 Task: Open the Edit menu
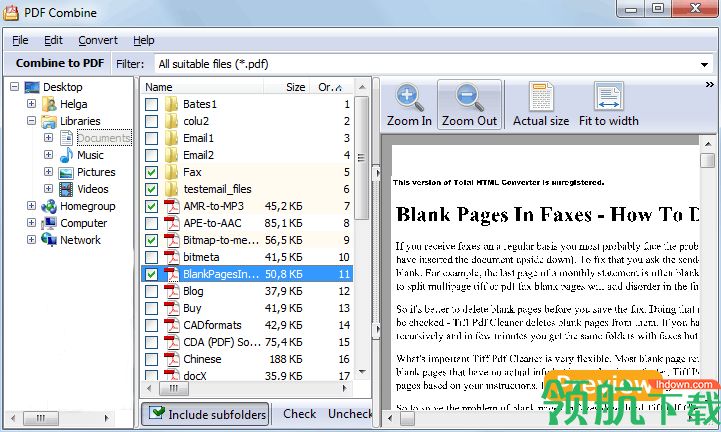(53, 40)
